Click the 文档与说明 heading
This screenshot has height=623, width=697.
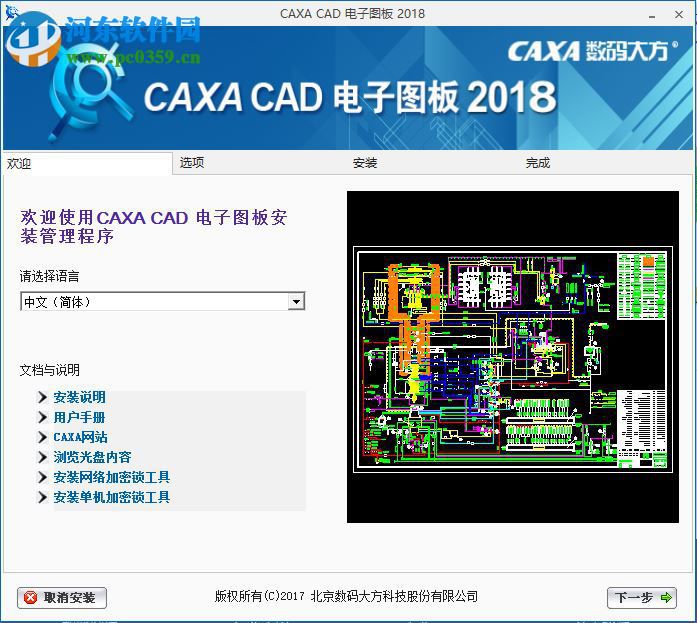(x=50, y=370)
